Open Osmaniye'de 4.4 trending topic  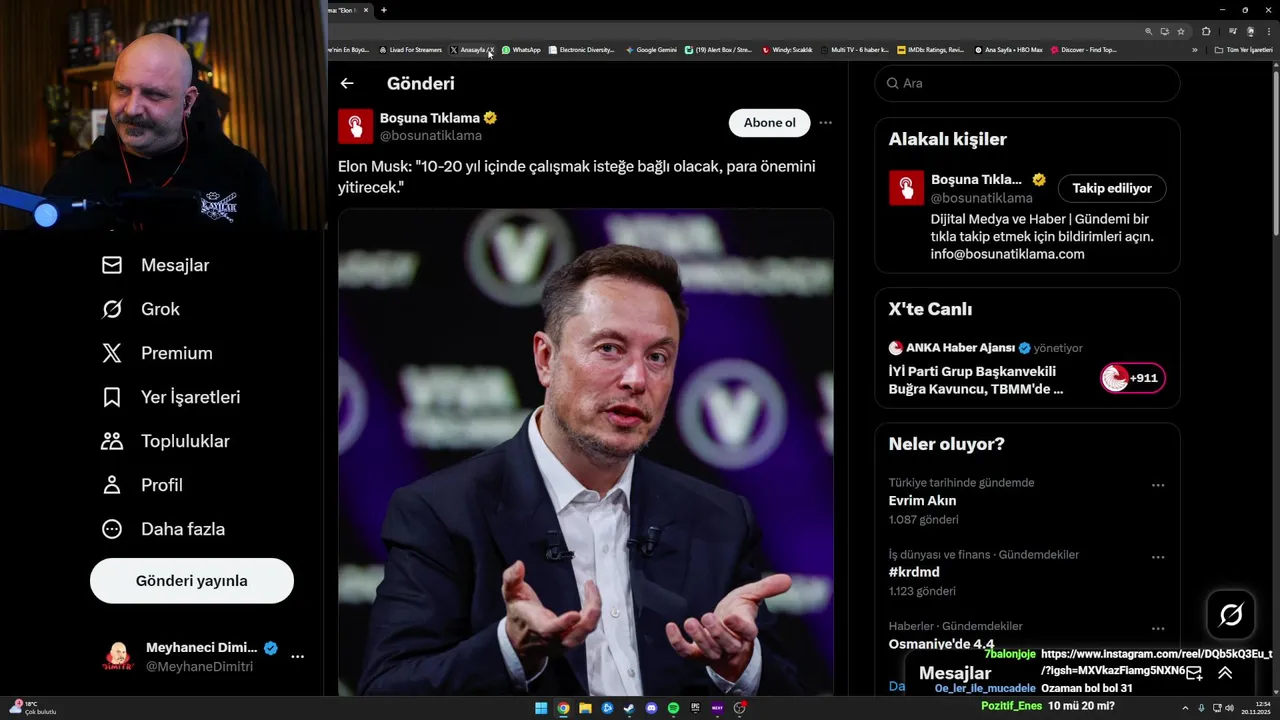point(941,644)
